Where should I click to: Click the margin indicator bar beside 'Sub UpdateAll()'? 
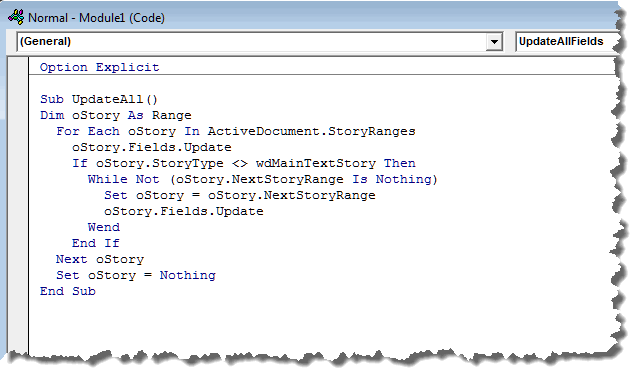(18, 99)
